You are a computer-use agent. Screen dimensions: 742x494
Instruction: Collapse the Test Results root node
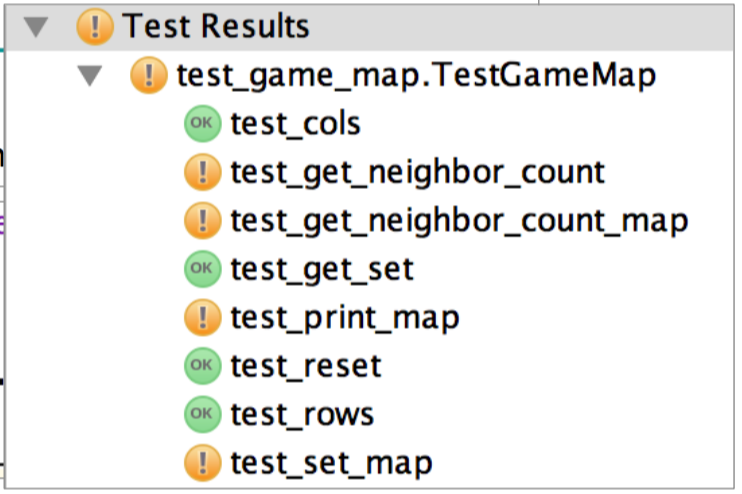point(36,28)
